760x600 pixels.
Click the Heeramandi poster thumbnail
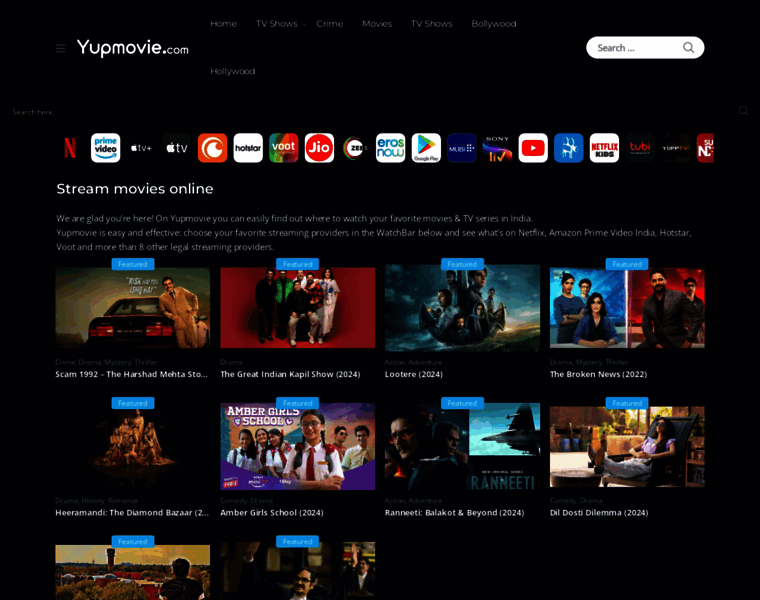pyautogui.click(x=133, y=446)
